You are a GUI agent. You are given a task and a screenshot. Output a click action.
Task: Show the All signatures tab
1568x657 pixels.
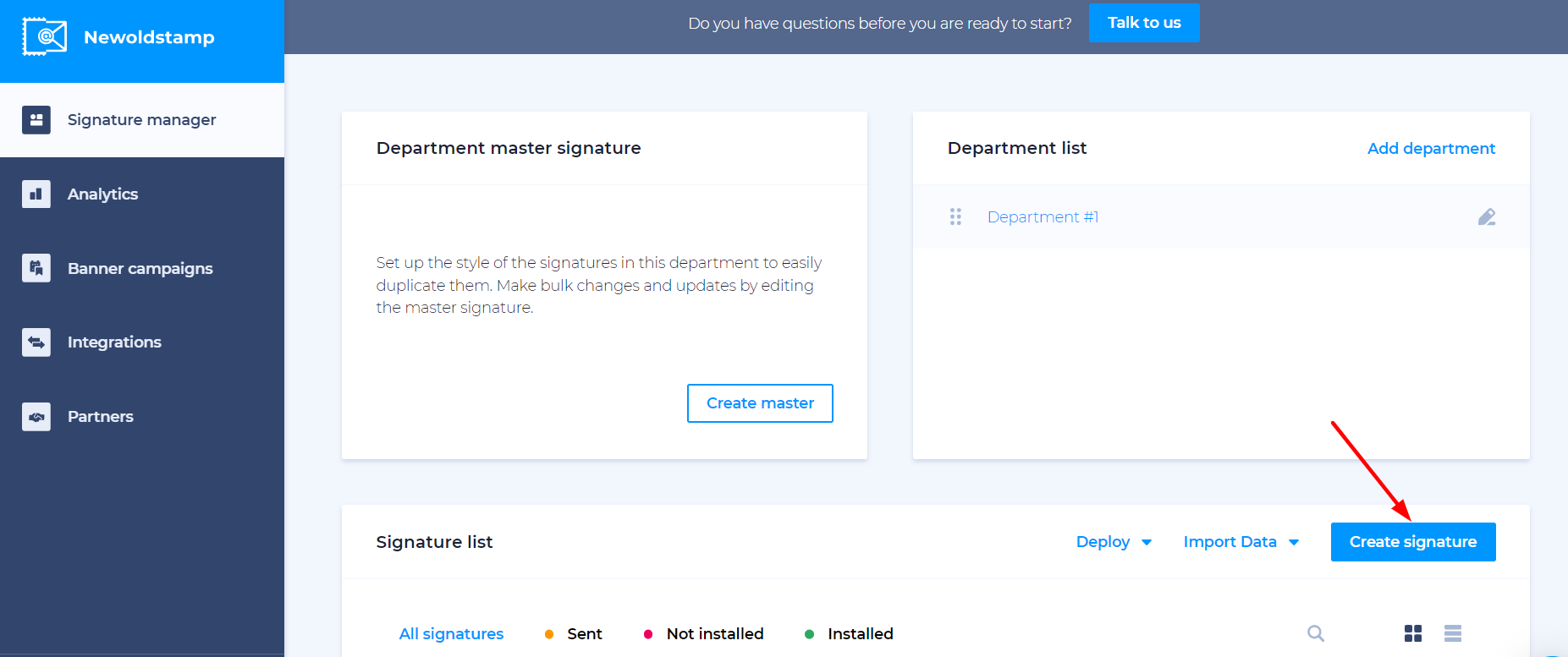pyautogui.click(x=451, y=633)
